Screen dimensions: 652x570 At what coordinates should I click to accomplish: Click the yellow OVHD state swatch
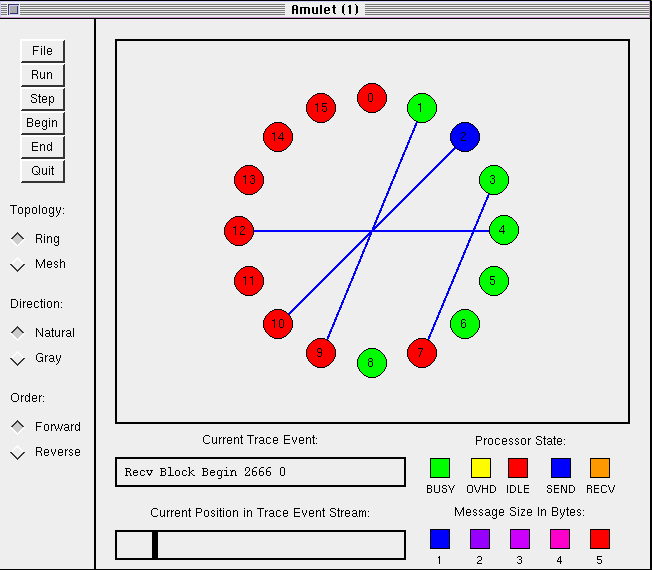pos(480,468)
